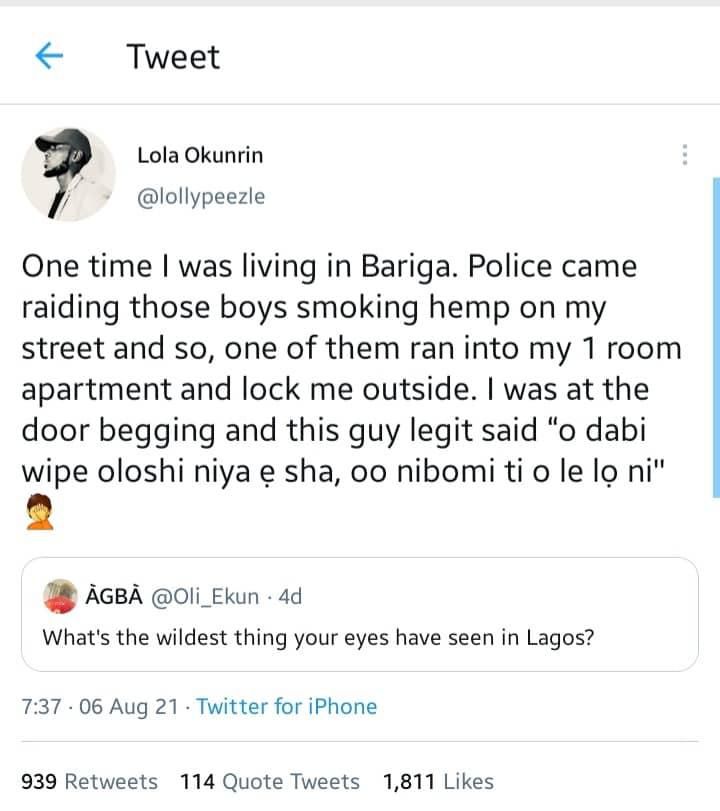
Task: Open the tweet's three-dot options menu
Action: [x=684, y=152]
